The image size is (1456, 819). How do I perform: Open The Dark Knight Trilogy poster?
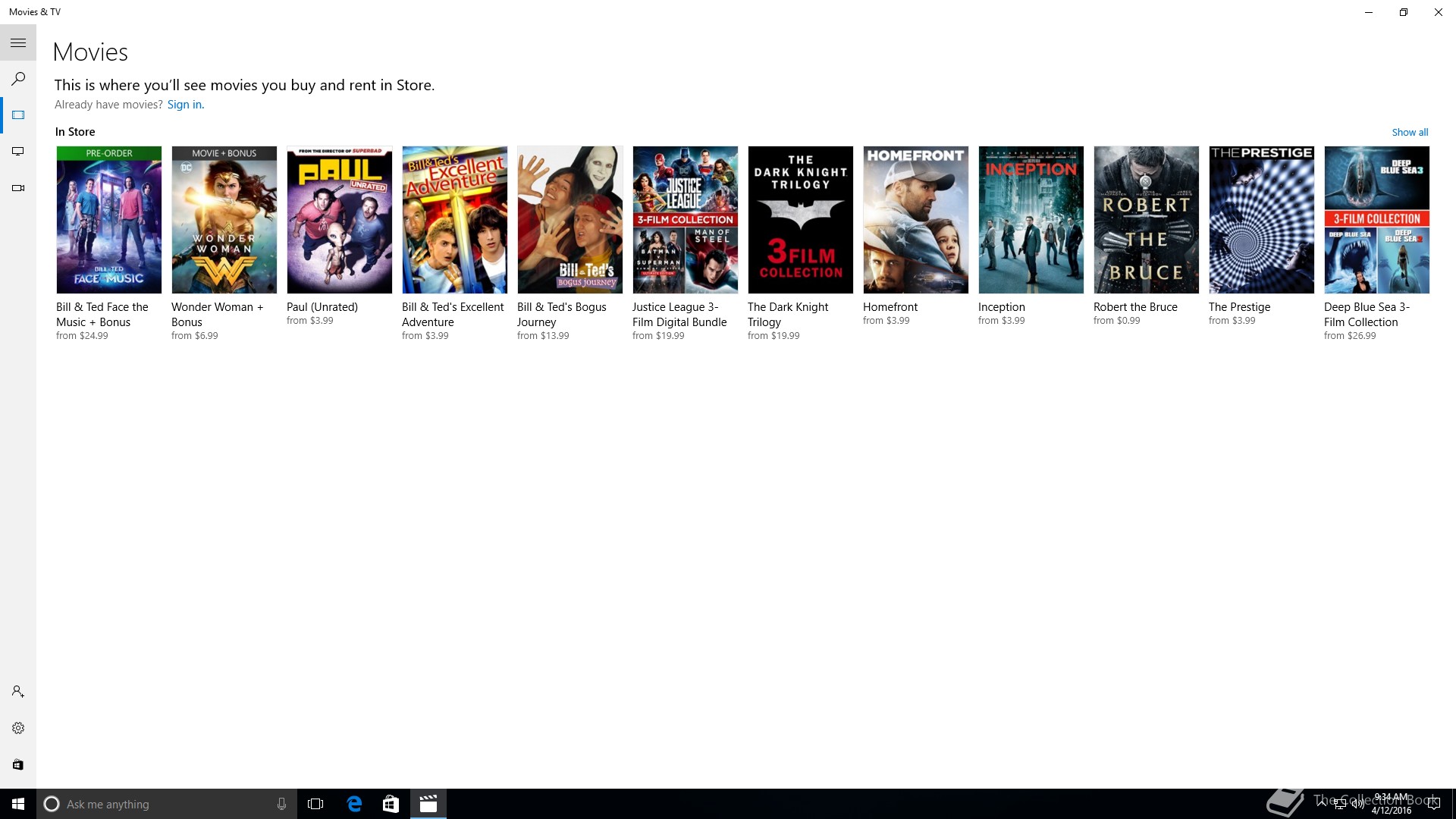pos(801,220)
